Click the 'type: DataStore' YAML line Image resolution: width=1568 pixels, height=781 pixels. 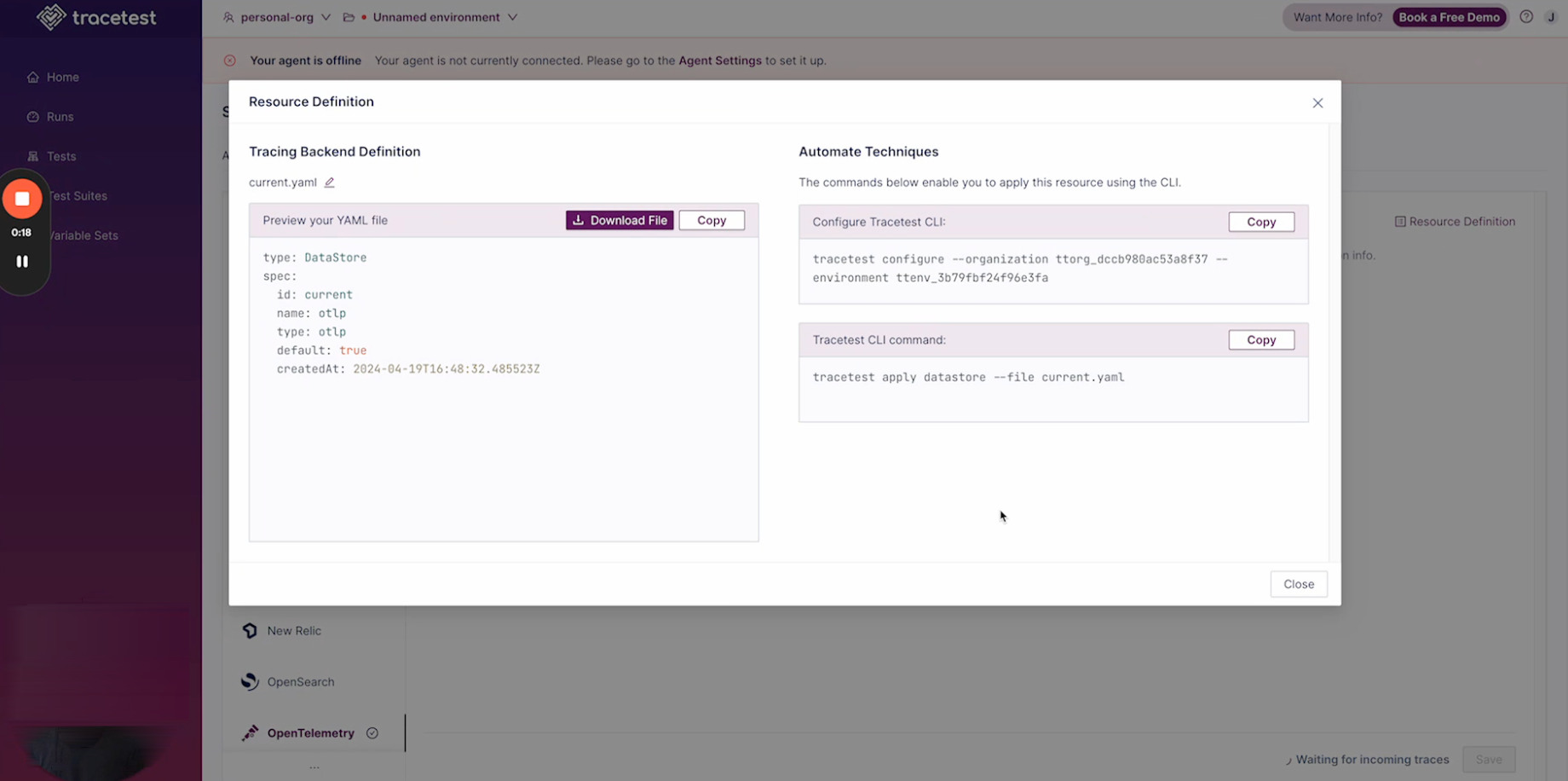[314, 257]
